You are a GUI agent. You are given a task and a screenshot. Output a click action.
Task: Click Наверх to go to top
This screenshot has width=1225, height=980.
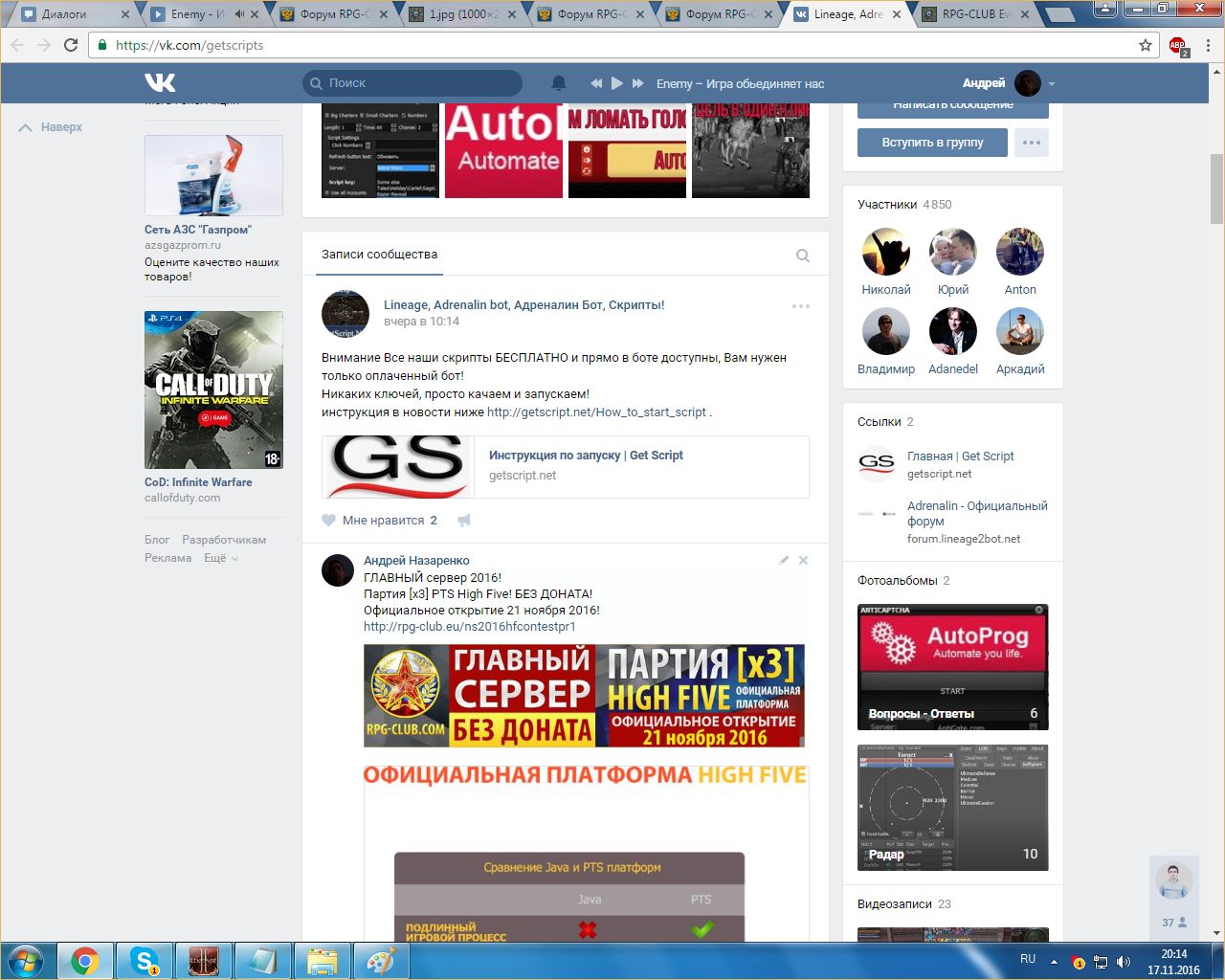[51, 127]
